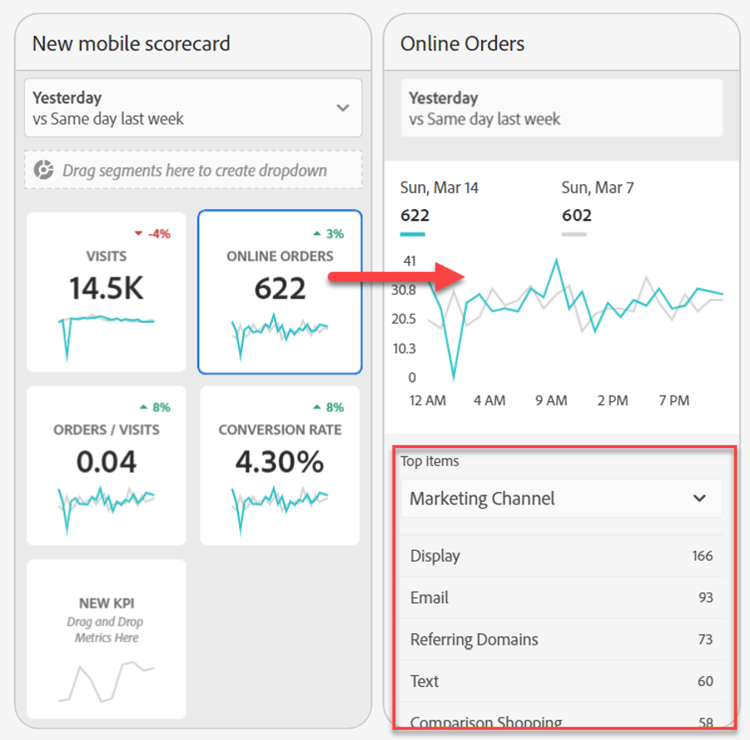Click the date range chevron arrow

click(x=342, y=108)
